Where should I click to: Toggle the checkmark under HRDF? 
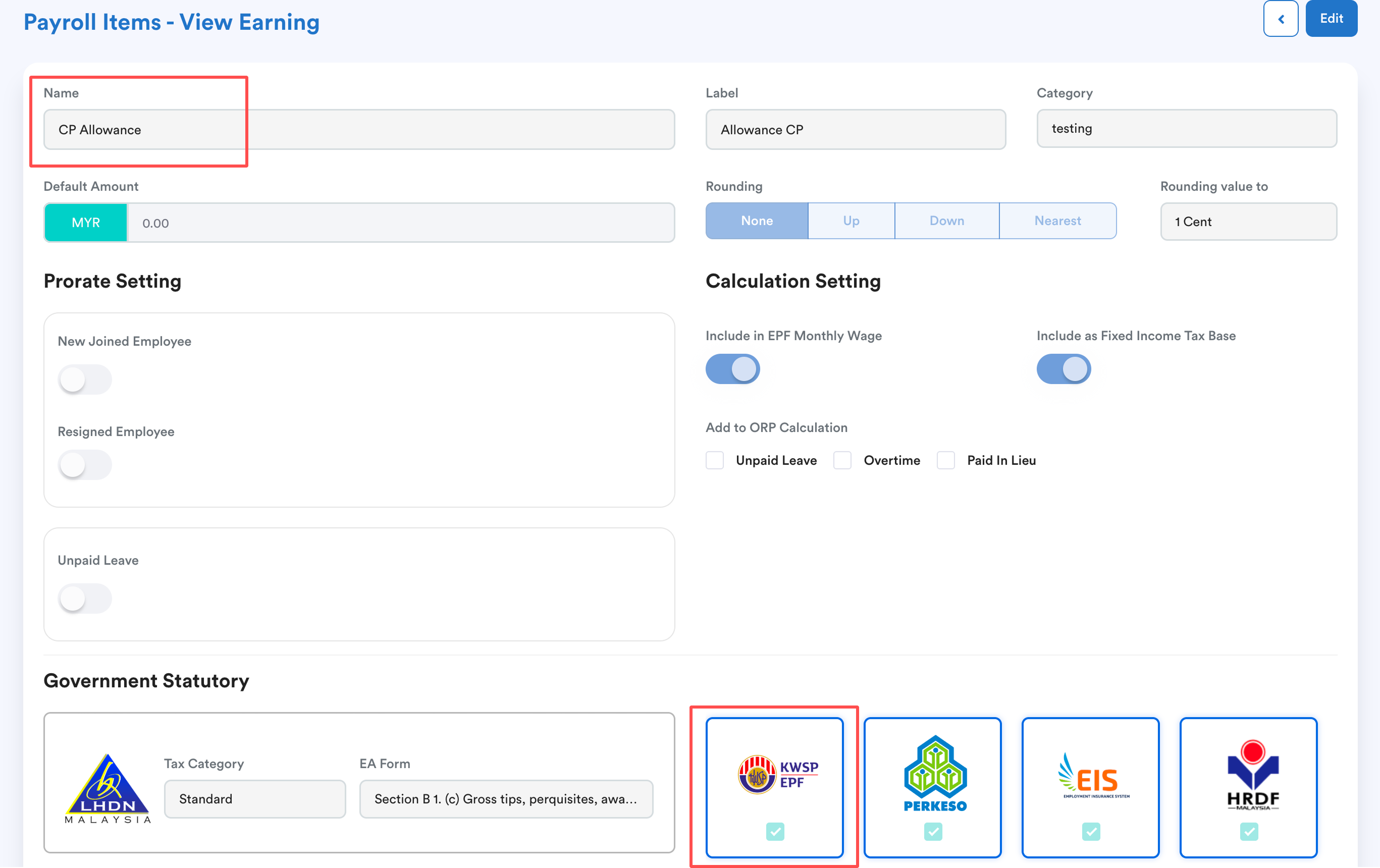coord(1248,831)
